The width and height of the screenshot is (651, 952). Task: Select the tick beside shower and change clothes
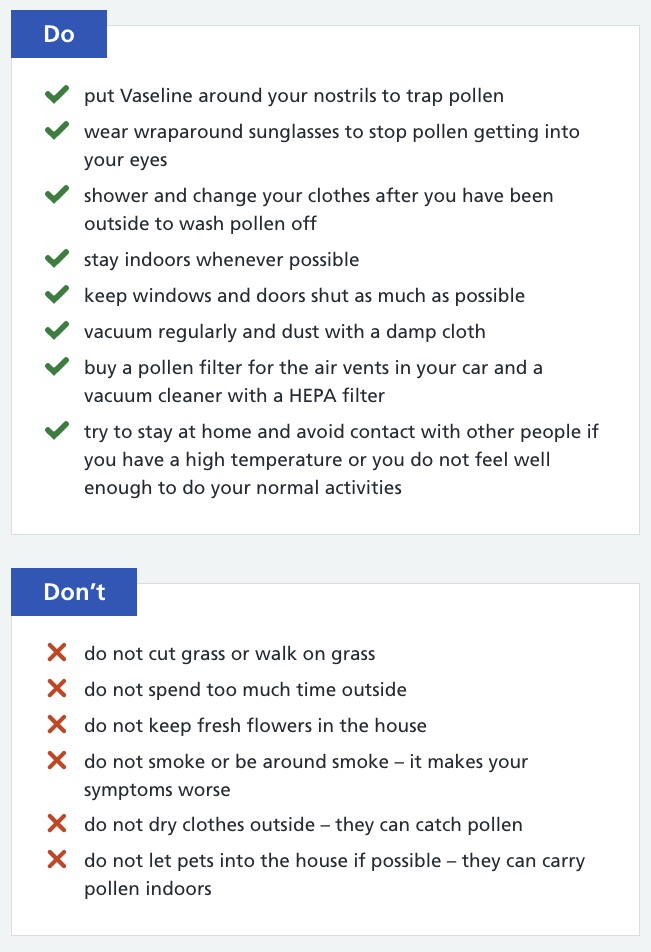[56, 195]
